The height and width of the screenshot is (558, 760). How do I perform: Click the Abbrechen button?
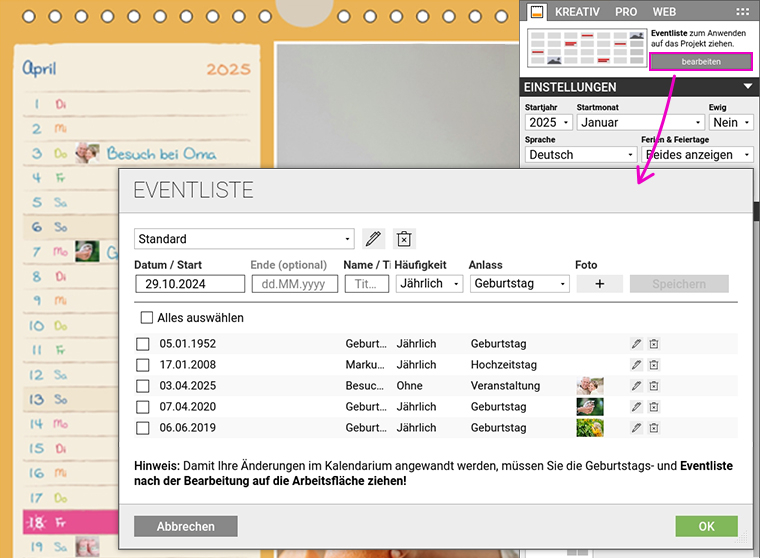(x=186, y=527)
